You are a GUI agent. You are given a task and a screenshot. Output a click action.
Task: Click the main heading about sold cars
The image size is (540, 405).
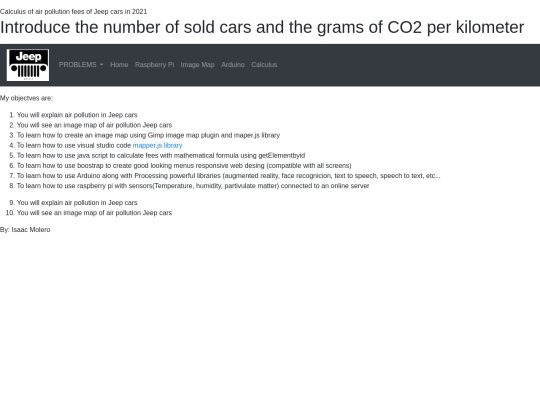[262, 27]
